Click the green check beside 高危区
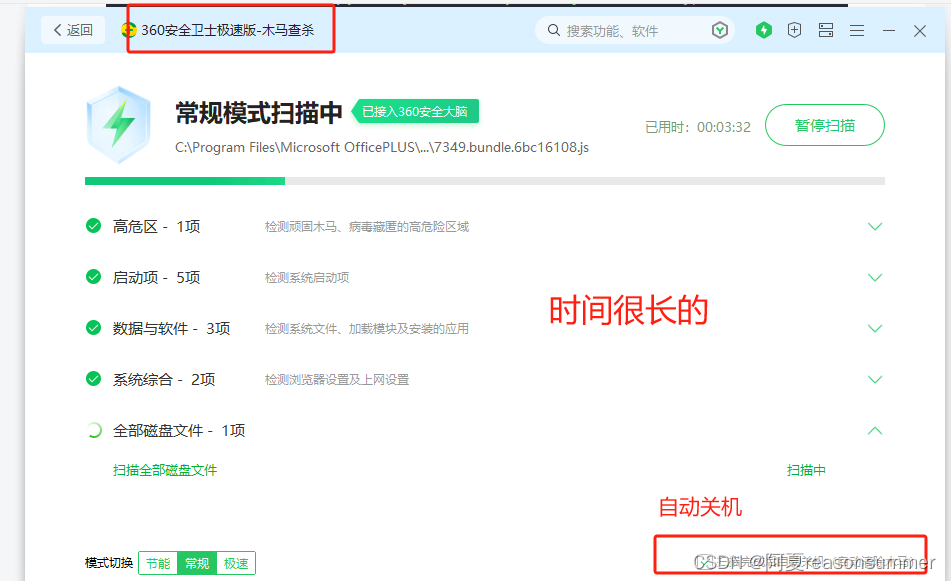Screen dimensions: 951x581 (93, 226)
